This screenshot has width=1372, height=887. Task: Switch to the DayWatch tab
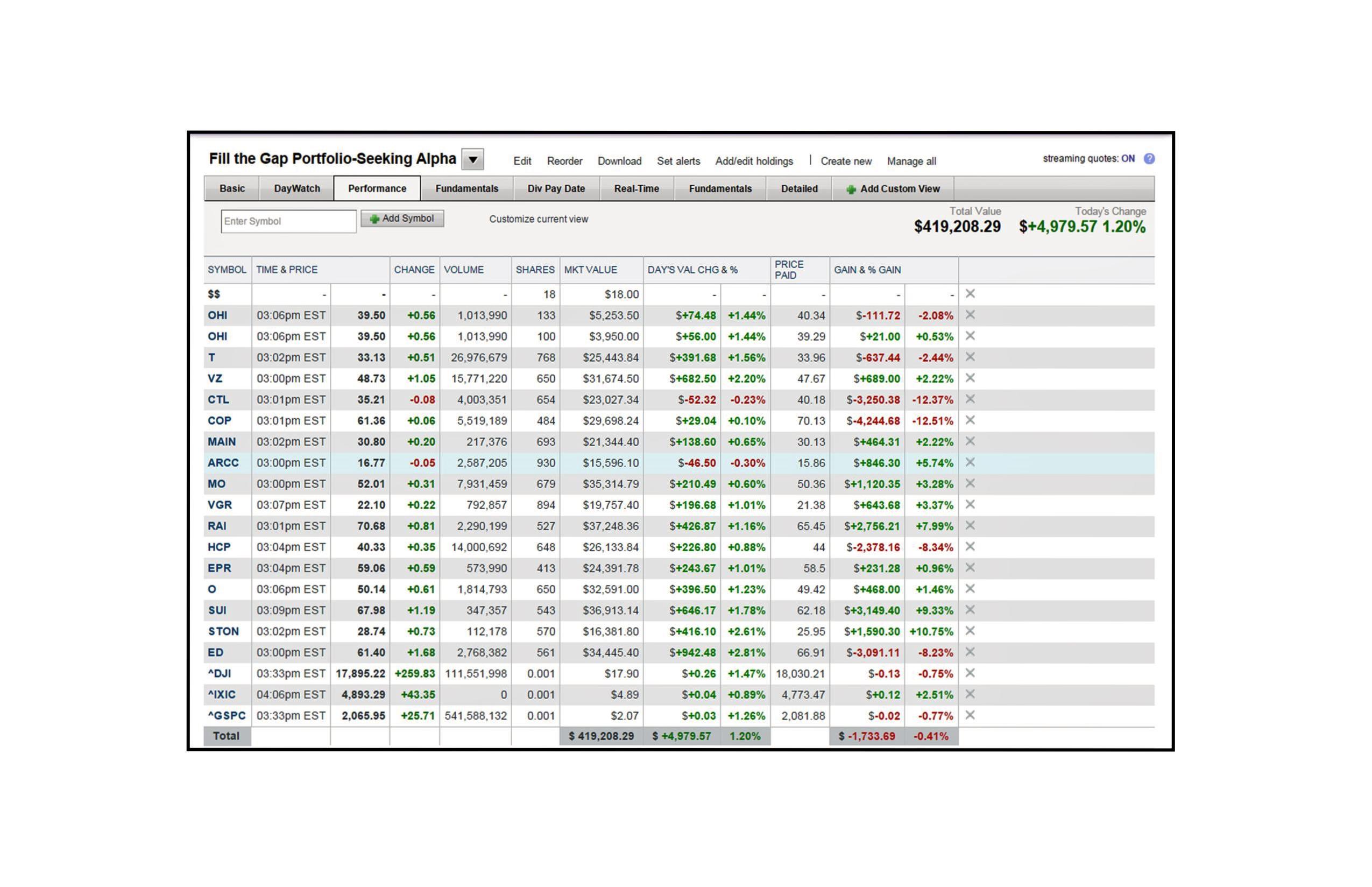[x=296, y=189]
